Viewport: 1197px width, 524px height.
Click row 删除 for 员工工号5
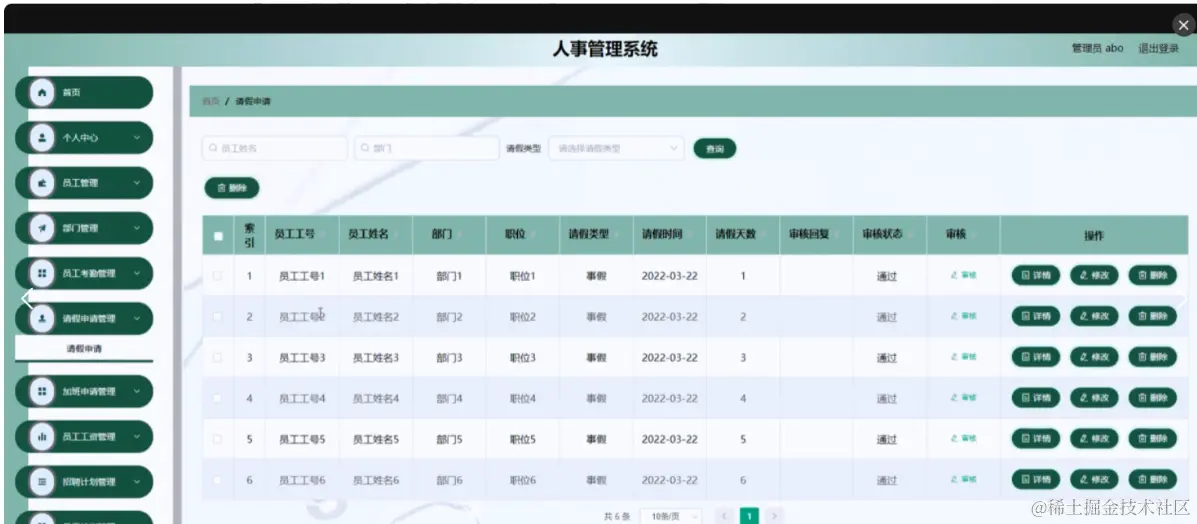point(1153,438)
